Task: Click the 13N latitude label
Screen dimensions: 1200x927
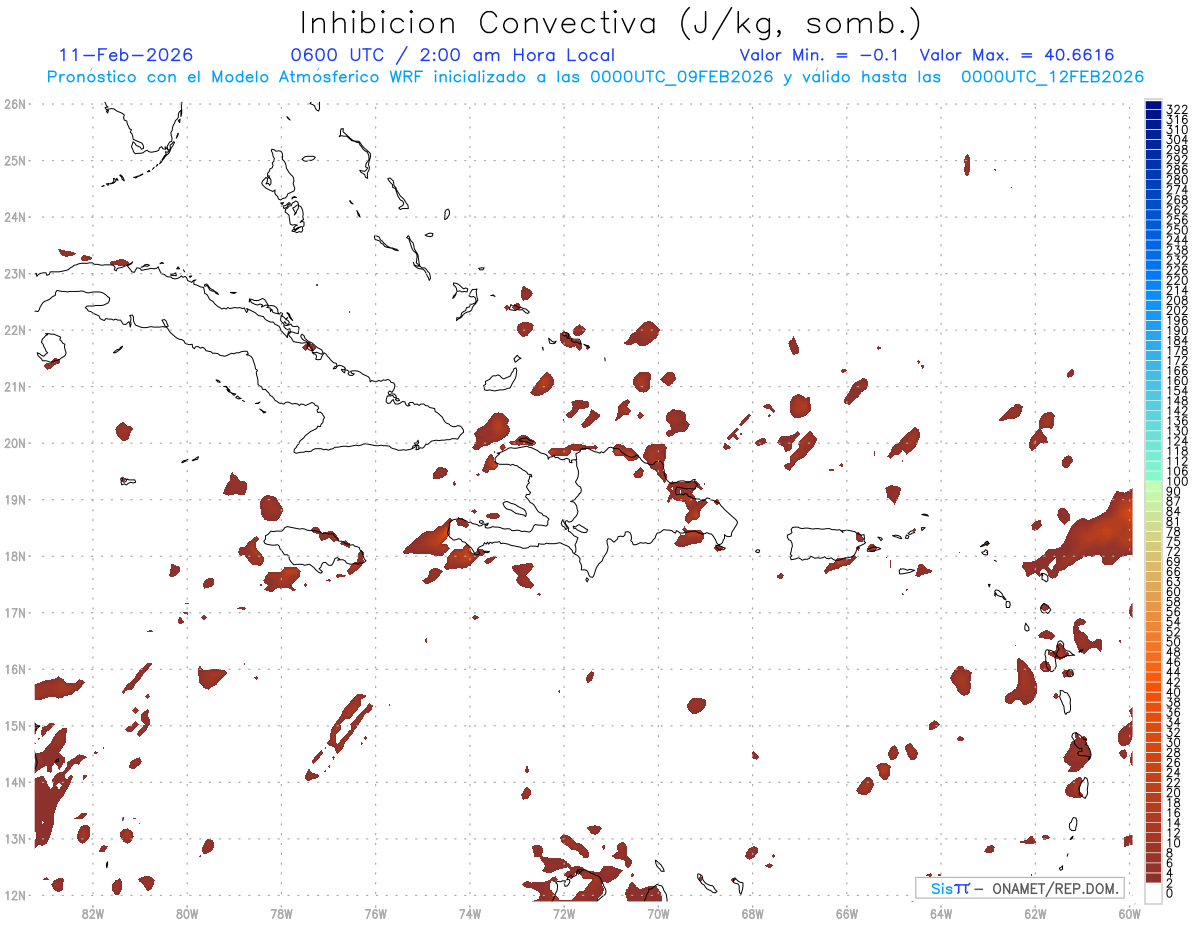Action: click(14, 838)
